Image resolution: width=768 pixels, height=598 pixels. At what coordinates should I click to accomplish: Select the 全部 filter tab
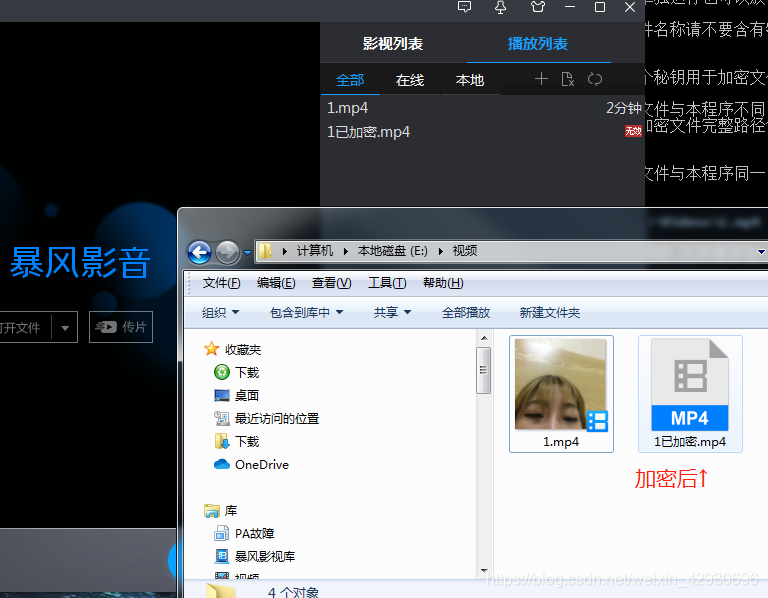[350, 80]
